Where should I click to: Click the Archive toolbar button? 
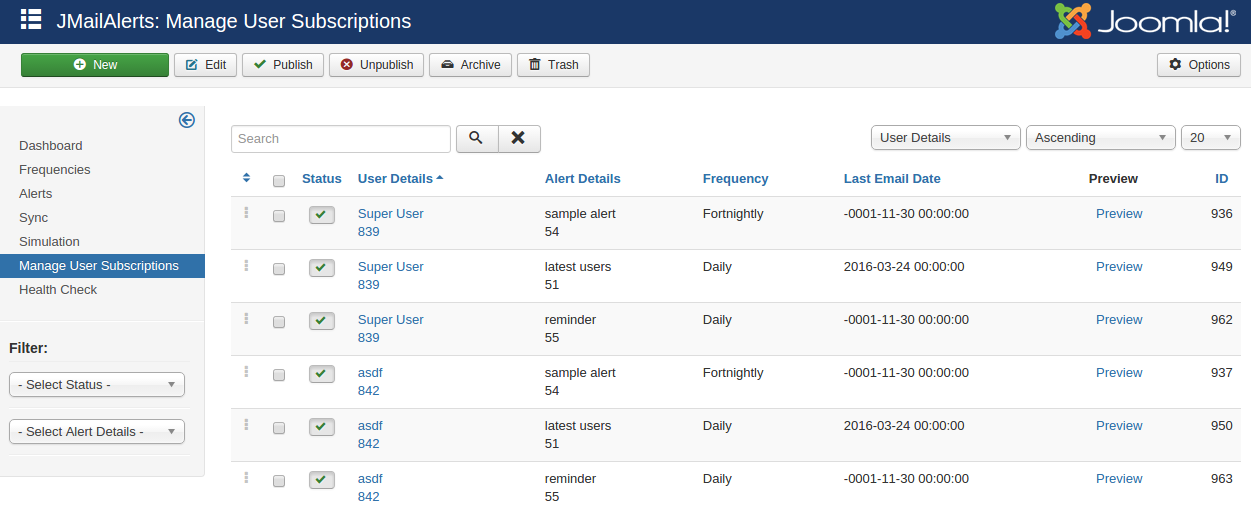click(x=470, y=64)
